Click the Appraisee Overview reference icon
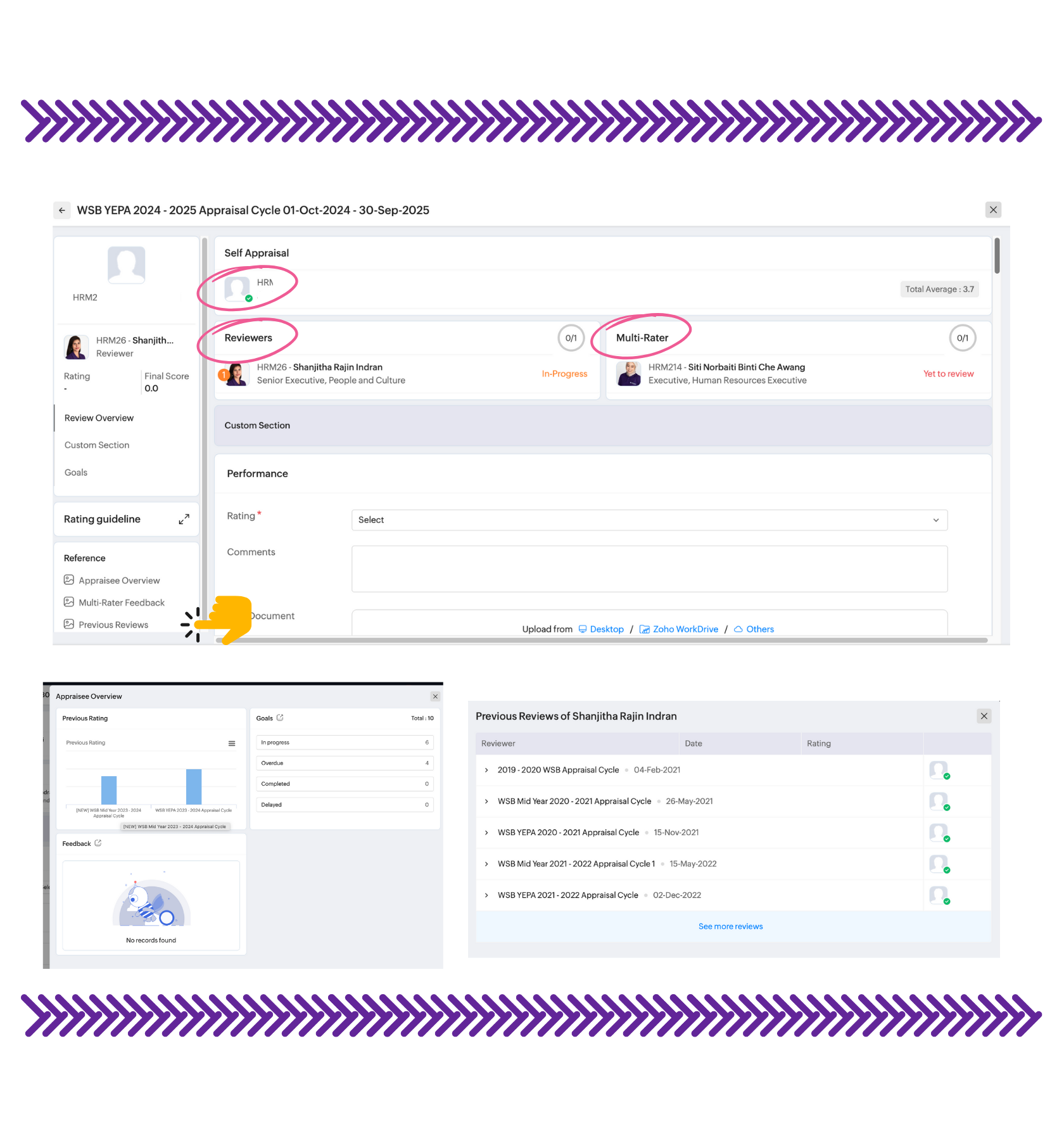The width and height of the screenshot is (1064, 1138). [69, 580]
